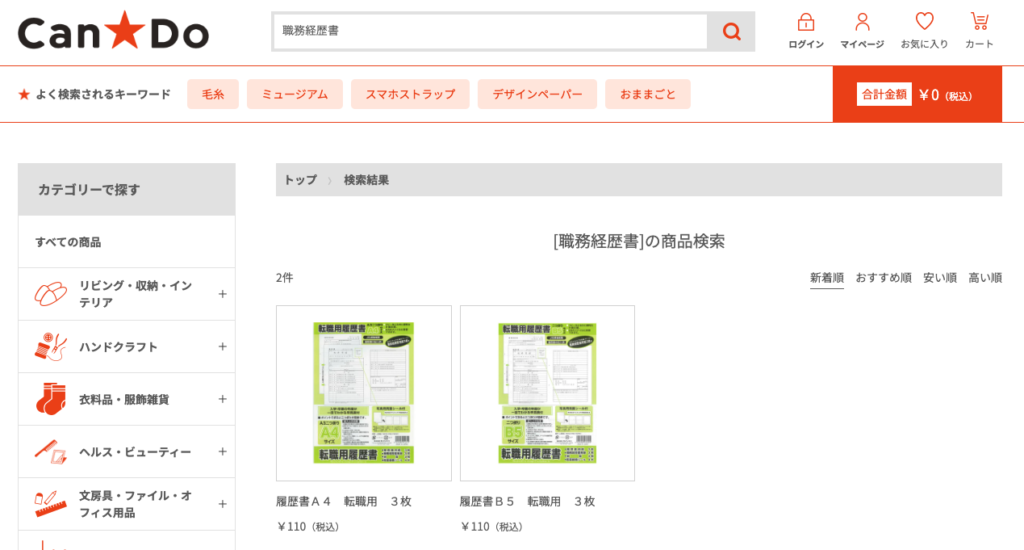This screenshot has width=1024, height=550.
Task: Click the Can★Do logo
Action: pos(113,32)
